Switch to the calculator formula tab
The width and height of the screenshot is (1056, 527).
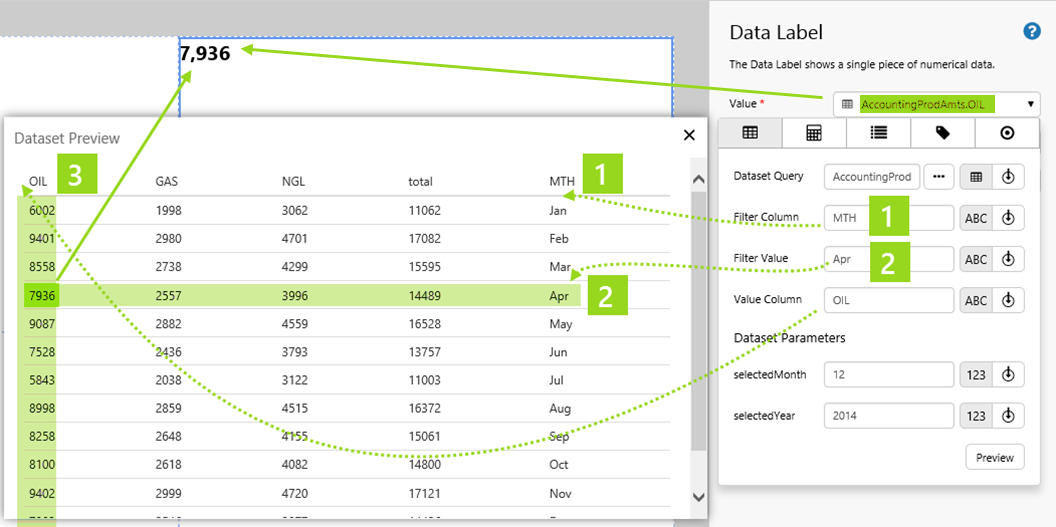click(814, 133)
